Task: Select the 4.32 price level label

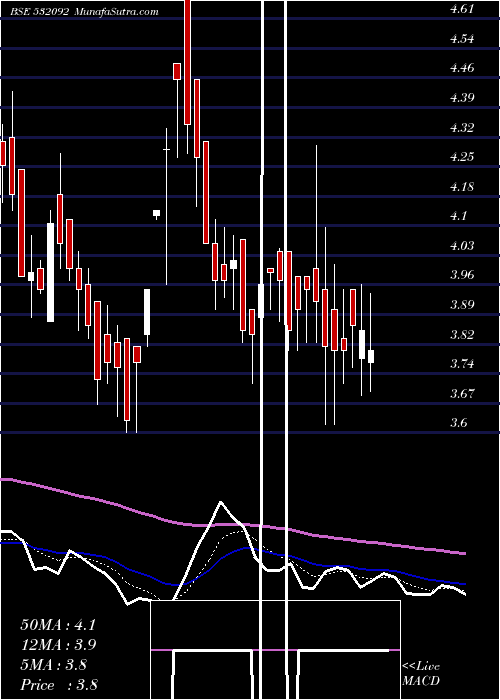Action: (x=462, y=128)
